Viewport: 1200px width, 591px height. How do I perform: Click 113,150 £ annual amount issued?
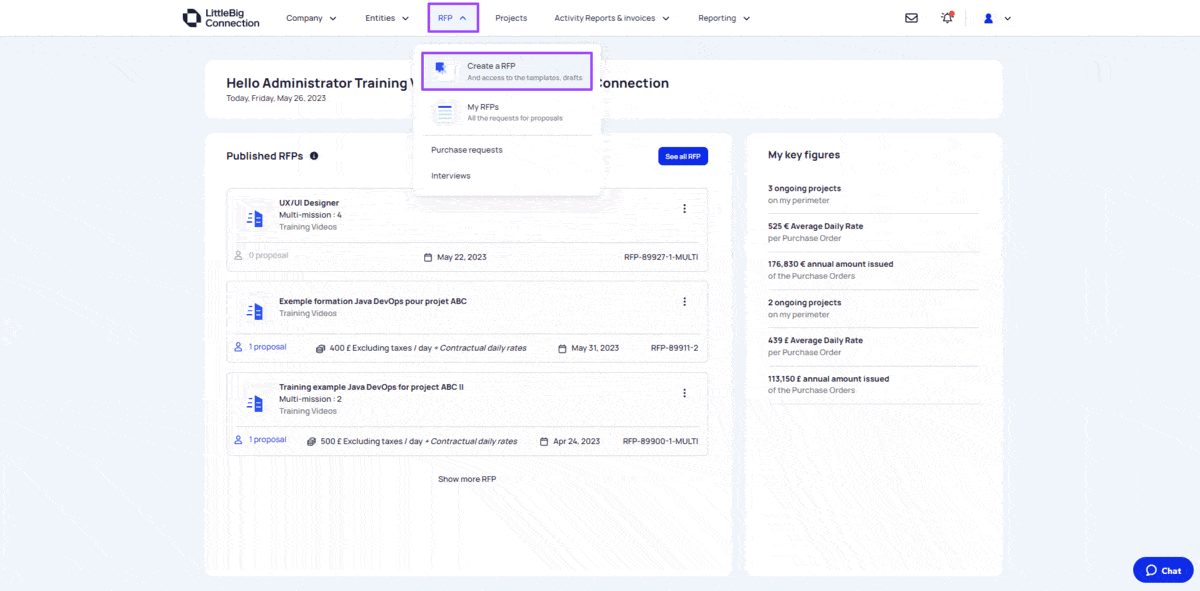click(x=828, y=379)
